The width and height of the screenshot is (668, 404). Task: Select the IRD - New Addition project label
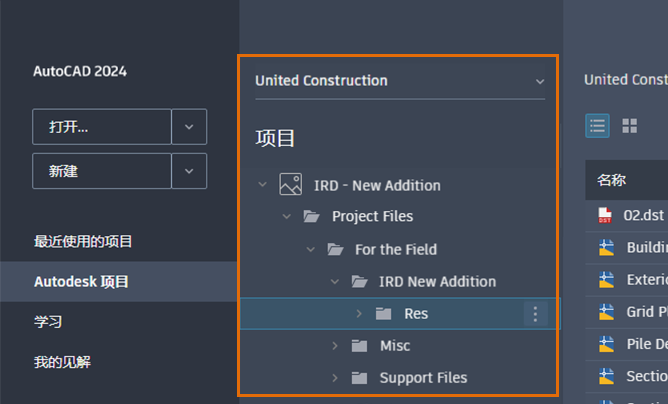click(x=377, y=185)
